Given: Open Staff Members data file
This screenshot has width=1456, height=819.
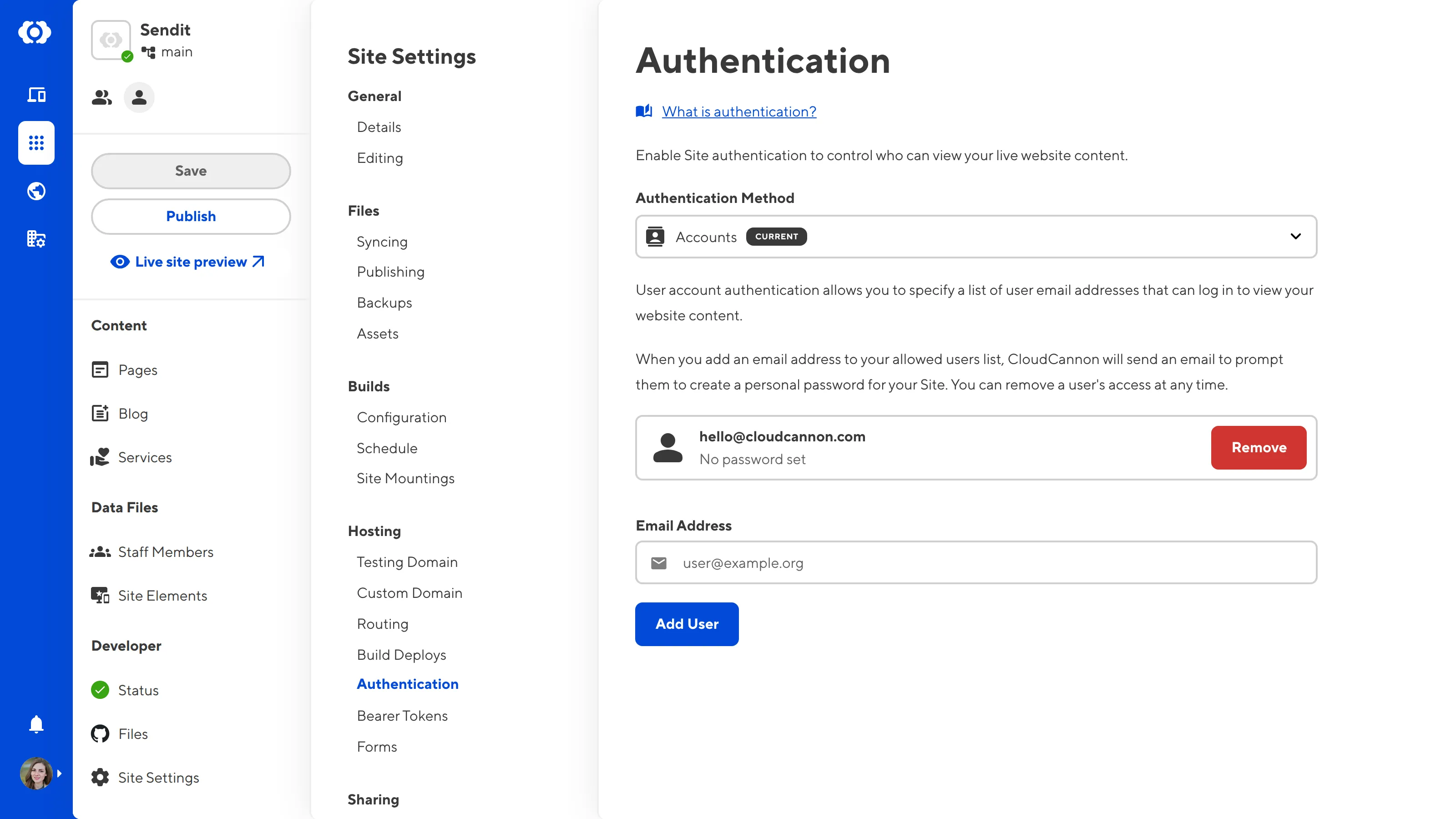Looking at the screenshot, I should [165, 551].
